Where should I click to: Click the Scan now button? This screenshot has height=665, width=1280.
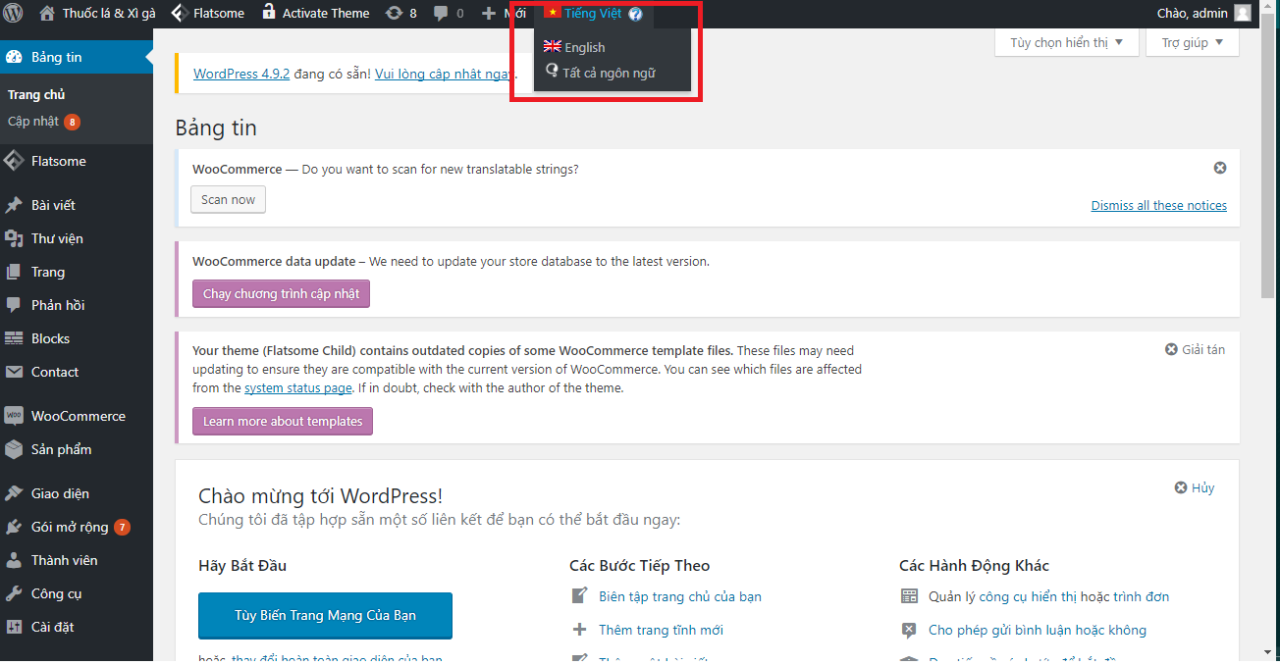[x=228, y=200]
